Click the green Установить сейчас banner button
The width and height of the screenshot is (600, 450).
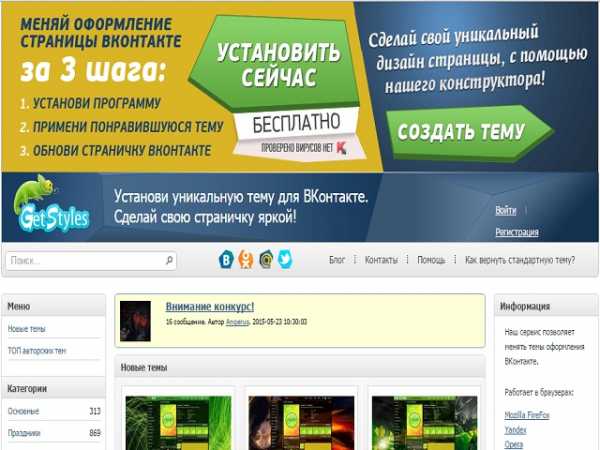275,64
